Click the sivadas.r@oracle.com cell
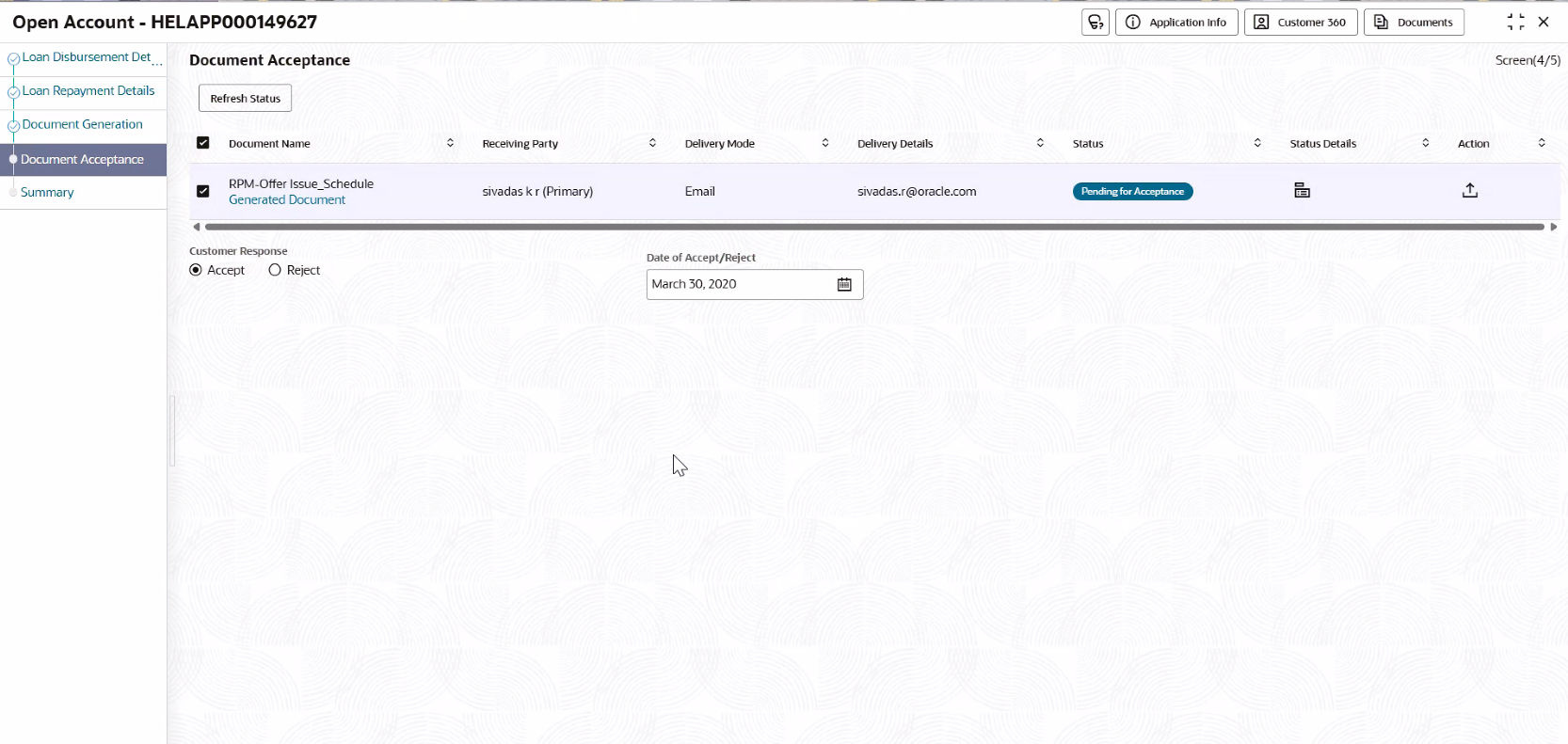Viewport: 1568px width, 744px height. click(x=917, y=192)
